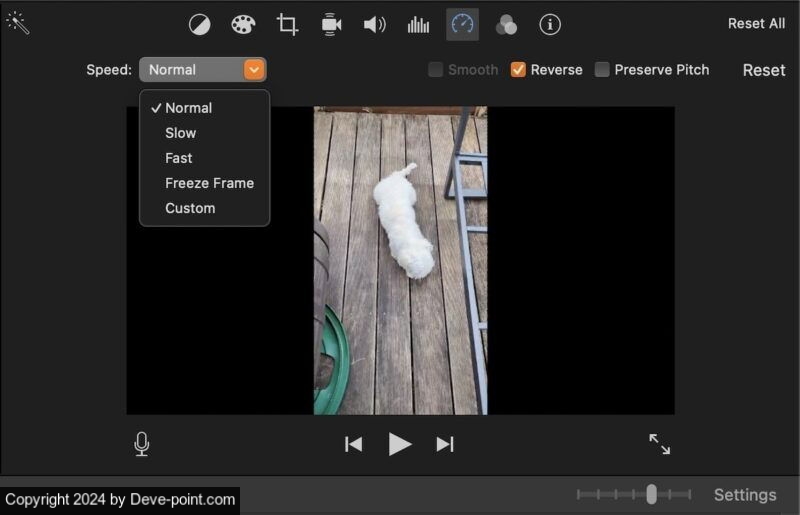Collapse the Speed dropdown via its orange arrow
This screenshot has height=515, width=800.
(254, 70)
